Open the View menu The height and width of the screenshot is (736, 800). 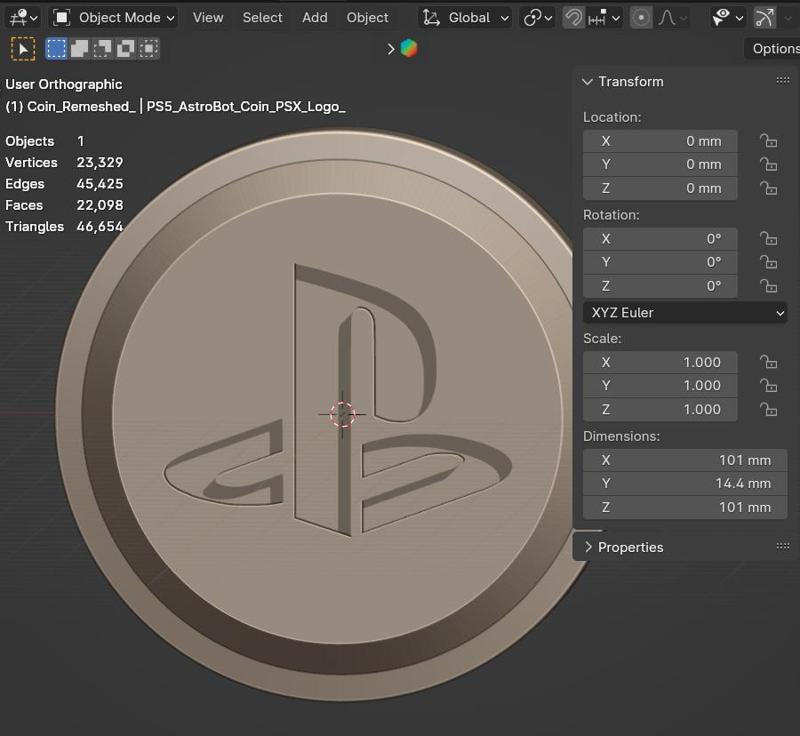pyautogui.click(x=208, y=18)
